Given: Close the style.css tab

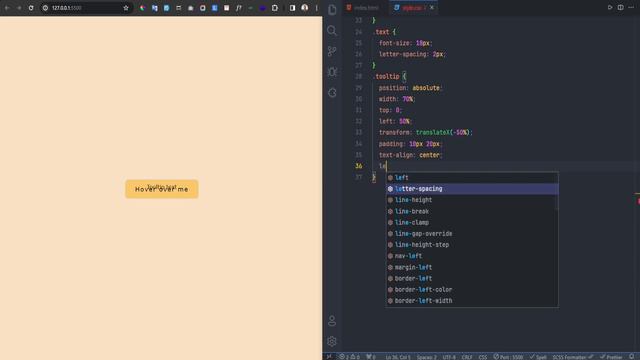Looking at the screenshot, I should [x=432, y=8].
